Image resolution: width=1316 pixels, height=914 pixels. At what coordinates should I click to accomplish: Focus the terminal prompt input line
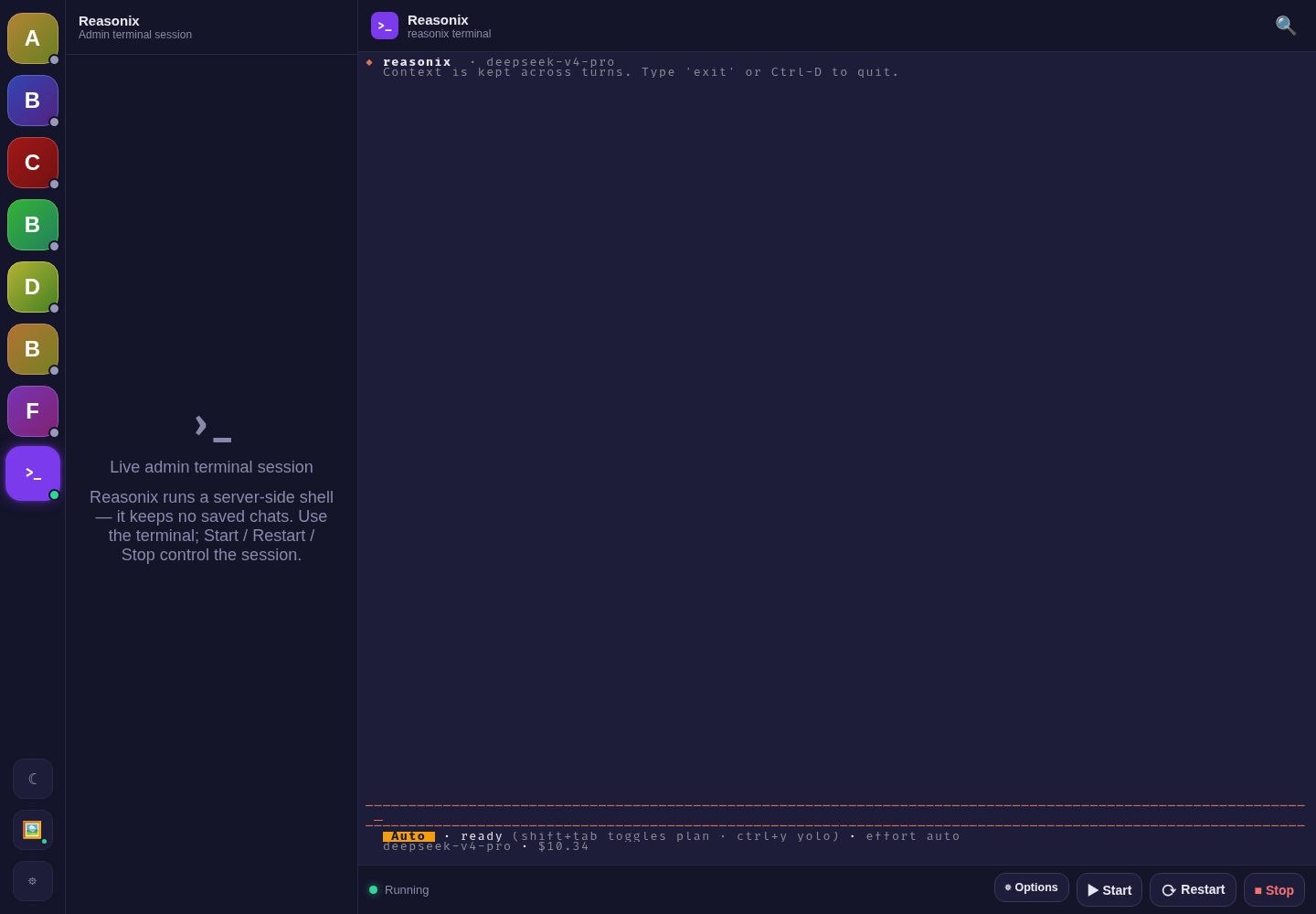click(834, 815)
